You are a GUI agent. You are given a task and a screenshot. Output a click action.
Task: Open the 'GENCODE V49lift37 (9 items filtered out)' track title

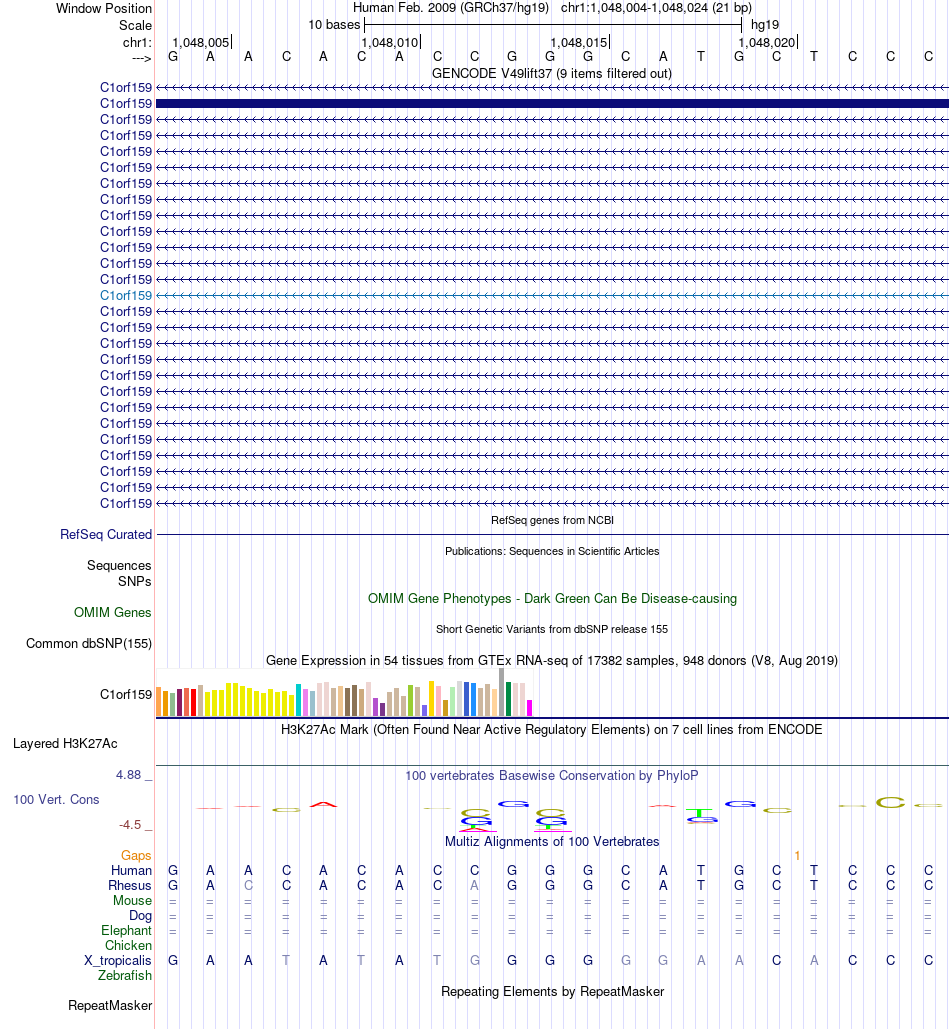point(552,74)
